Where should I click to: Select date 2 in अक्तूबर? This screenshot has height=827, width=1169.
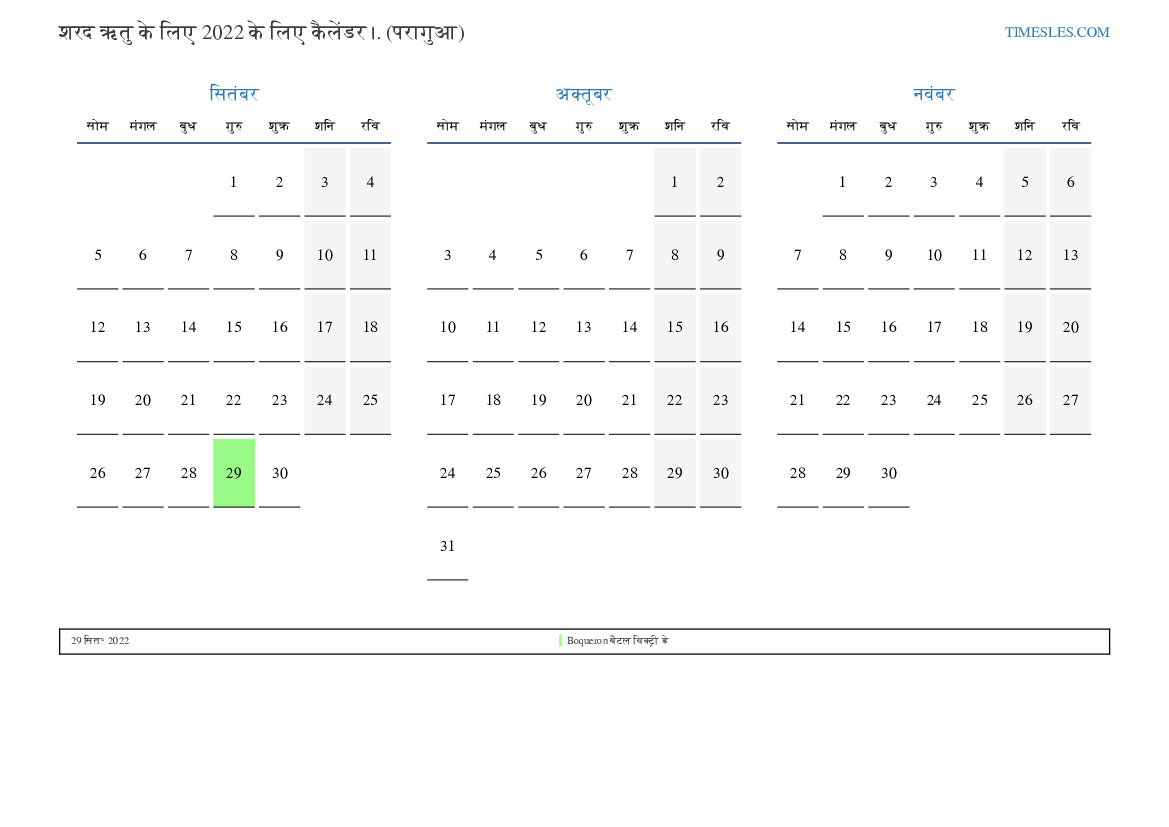720,182
